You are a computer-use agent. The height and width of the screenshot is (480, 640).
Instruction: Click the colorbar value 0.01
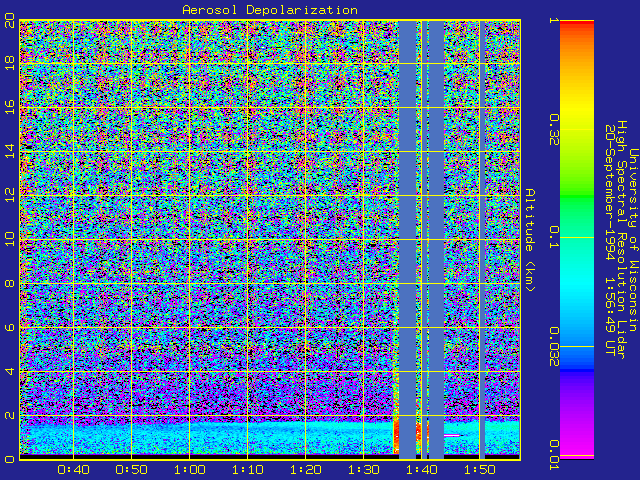553,455
